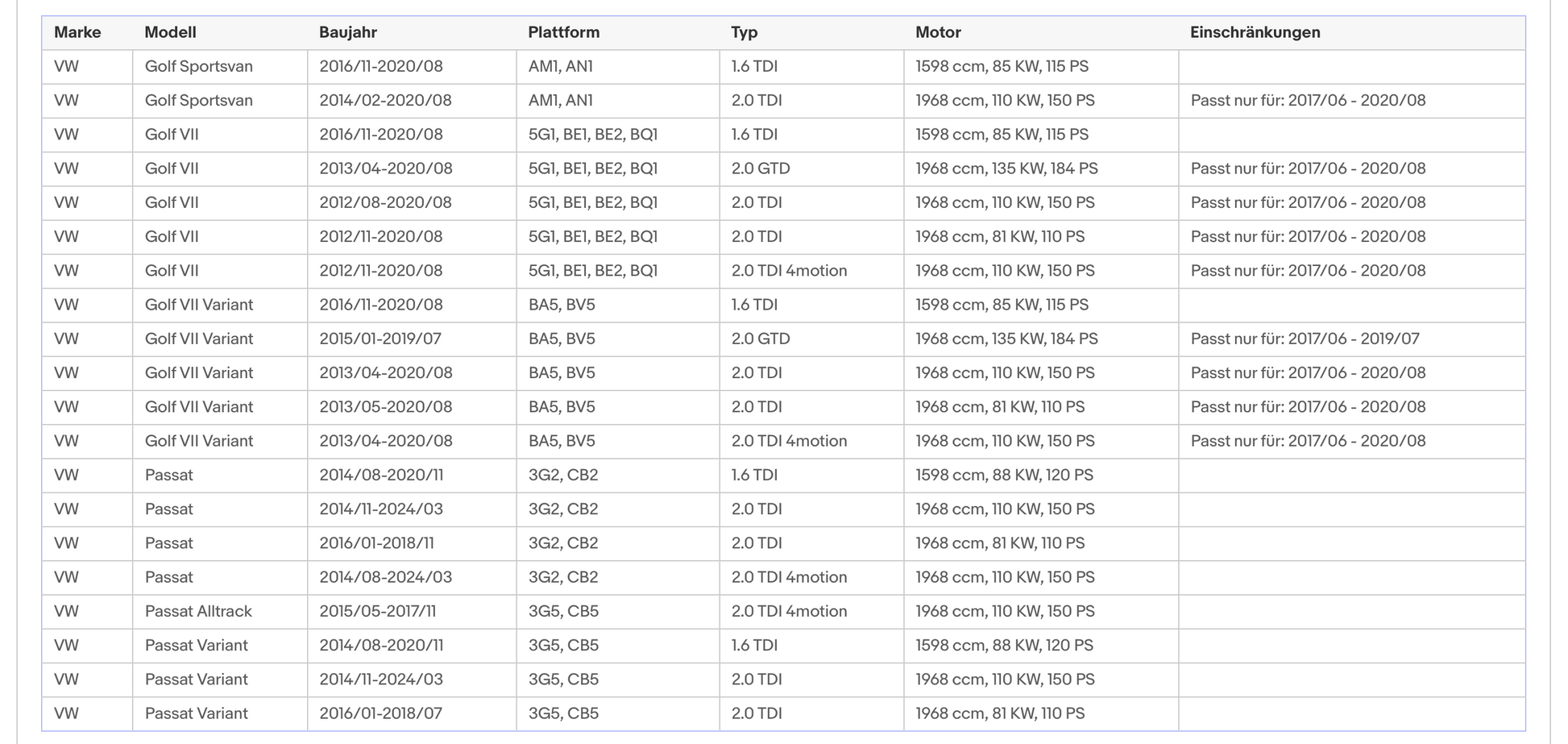This screenshot has height=744, width=1568.
Task: Click the Typ column header
Action: pos(745,33)
